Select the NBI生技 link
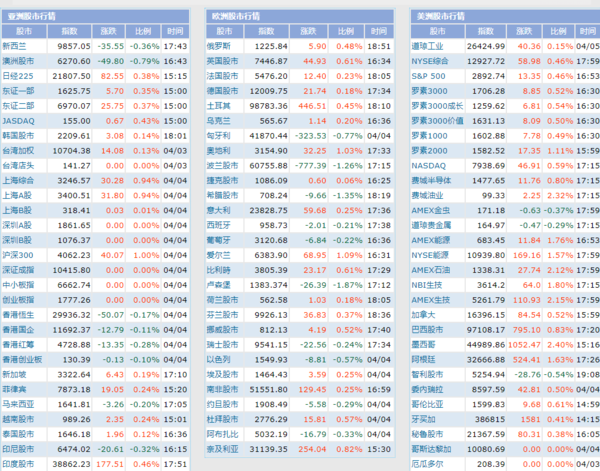Viewport: 600px width, 471px height. (427, 285)
